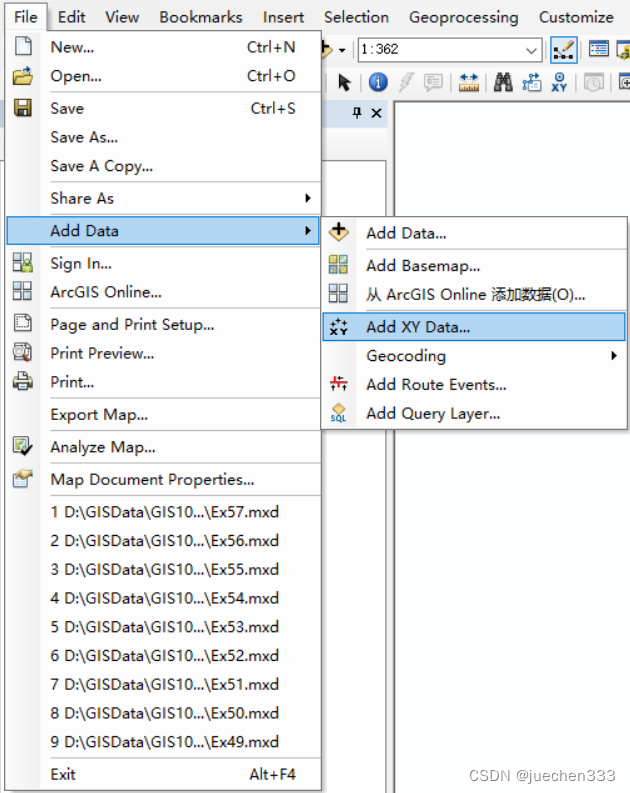This screenshot has height=793, width=630.
Task: Click the pin auto-hide panel icon
Action: [357, 113]
